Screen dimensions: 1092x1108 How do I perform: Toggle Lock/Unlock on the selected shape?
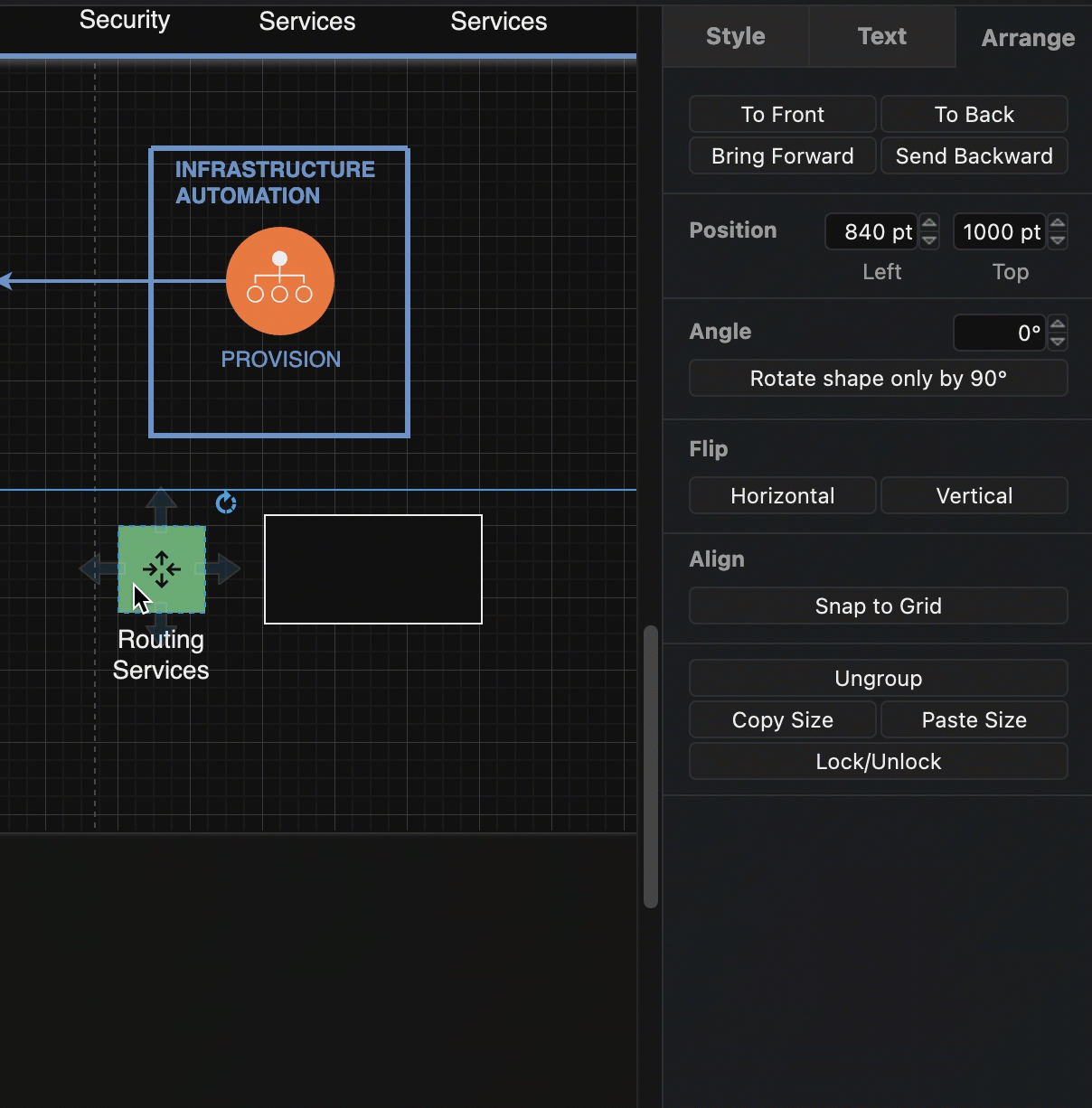tap(878, 761)
